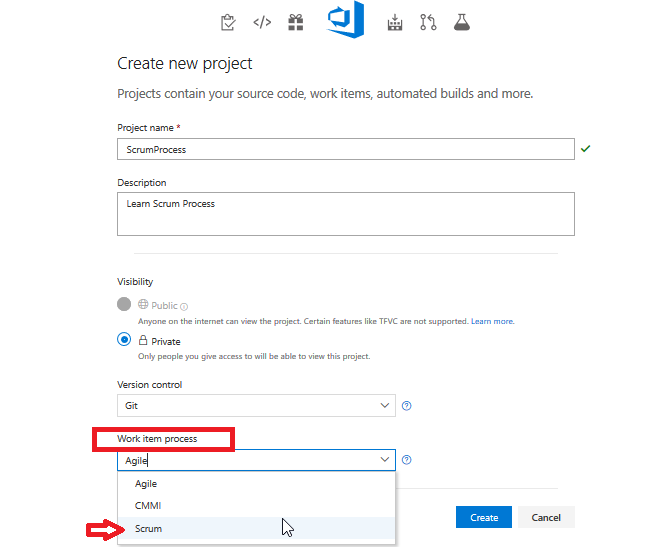Click the gift box icon
Screen dimensions: 660x547
[295, 22]
